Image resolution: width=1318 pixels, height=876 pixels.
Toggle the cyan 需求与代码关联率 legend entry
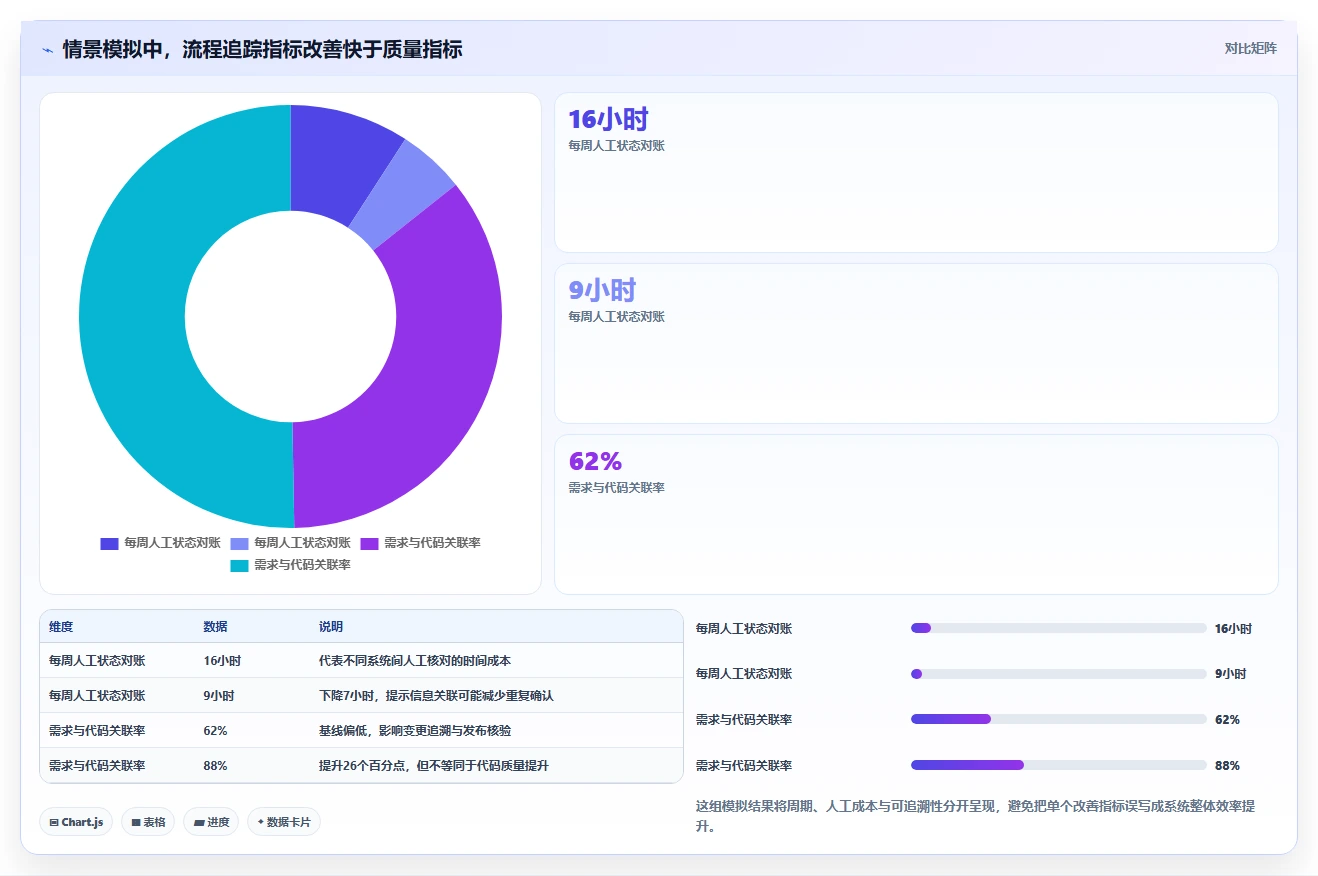(x=290, y=565)
